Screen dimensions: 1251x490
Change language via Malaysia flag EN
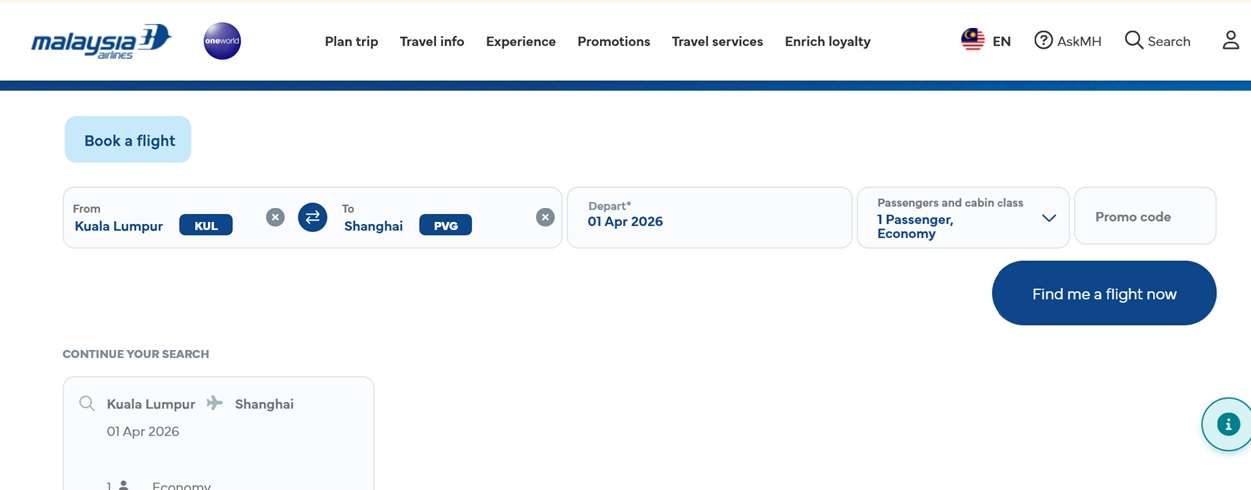point(986,41)
